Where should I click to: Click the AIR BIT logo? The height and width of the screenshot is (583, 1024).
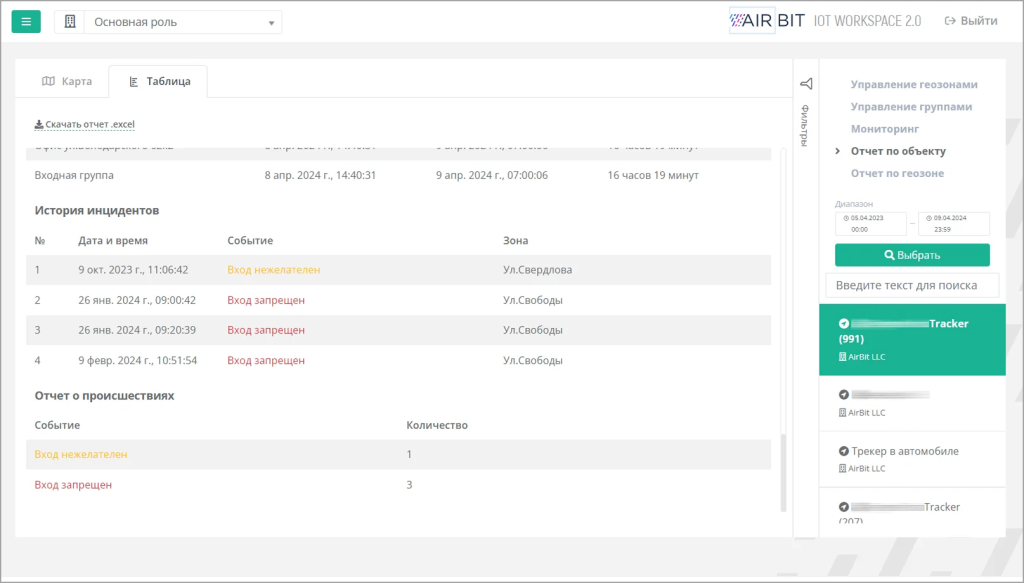click(x=765, y=21)
